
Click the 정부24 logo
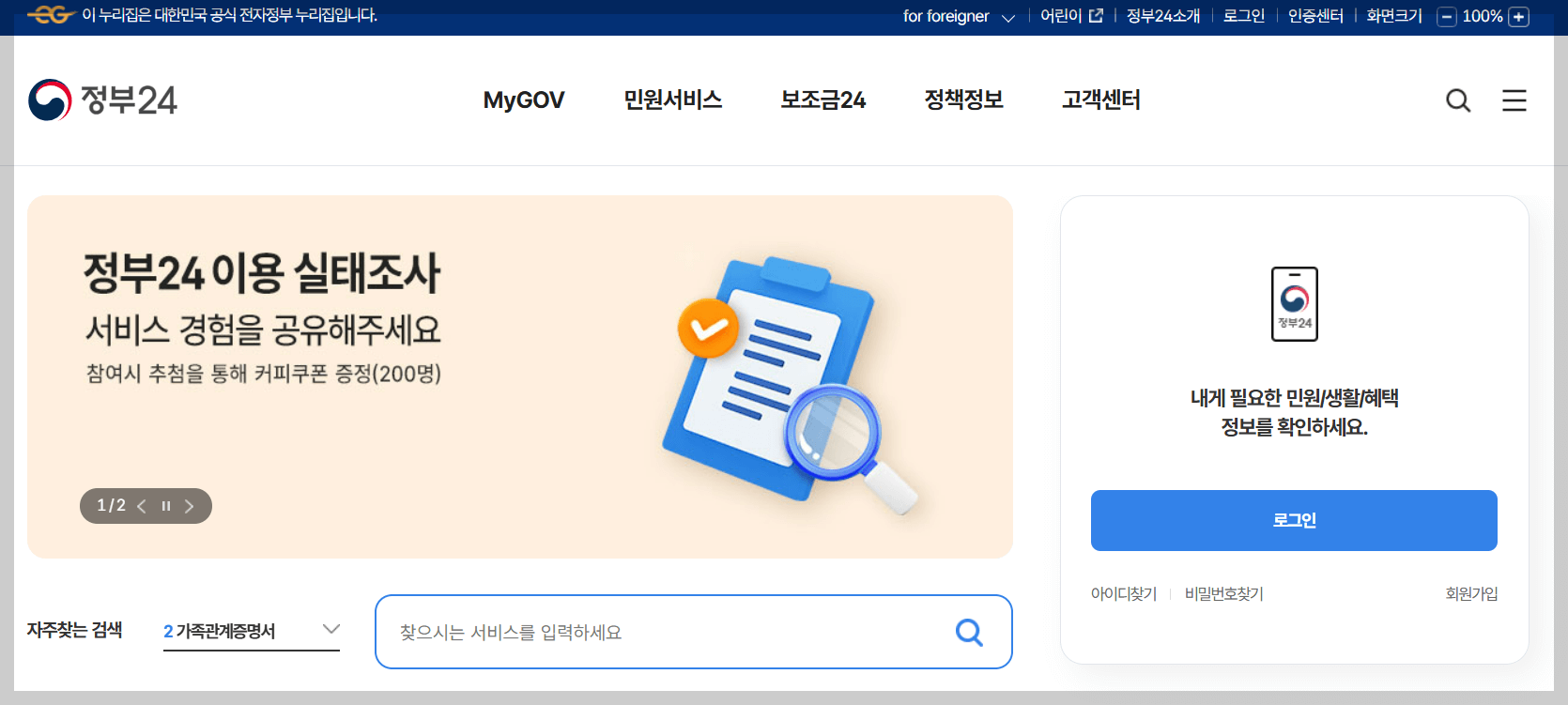click(x=102, y=100)
